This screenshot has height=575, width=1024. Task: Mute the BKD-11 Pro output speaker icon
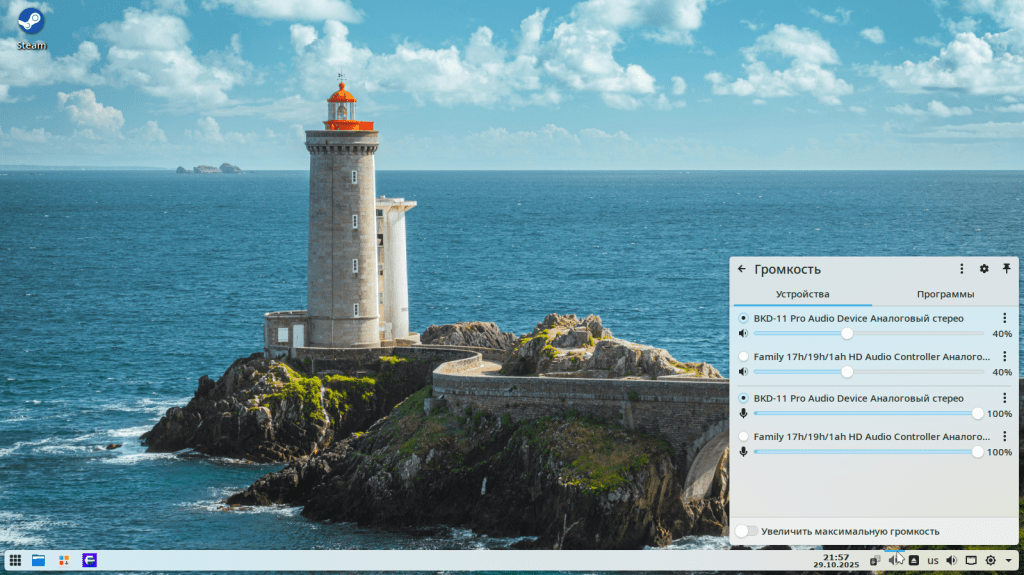click(743, 333)
